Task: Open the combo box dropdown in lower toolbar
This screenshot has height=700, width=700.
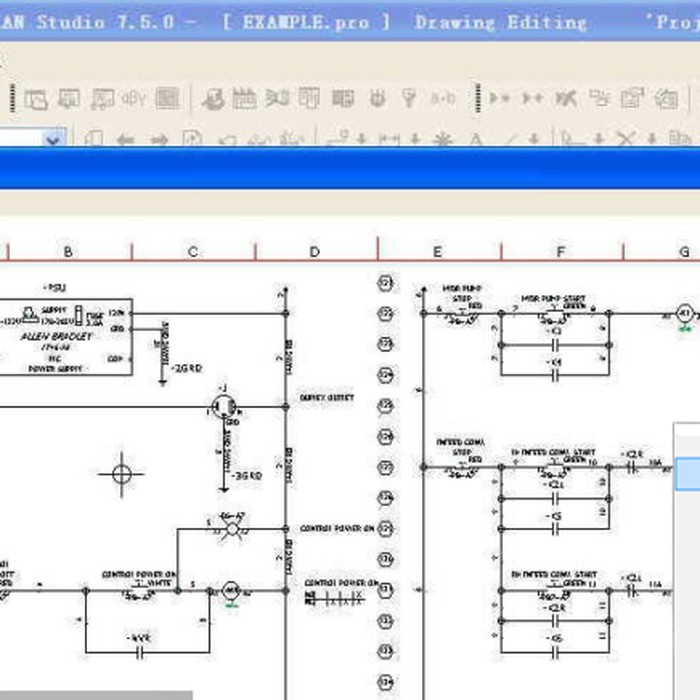Action: point(55,138)
